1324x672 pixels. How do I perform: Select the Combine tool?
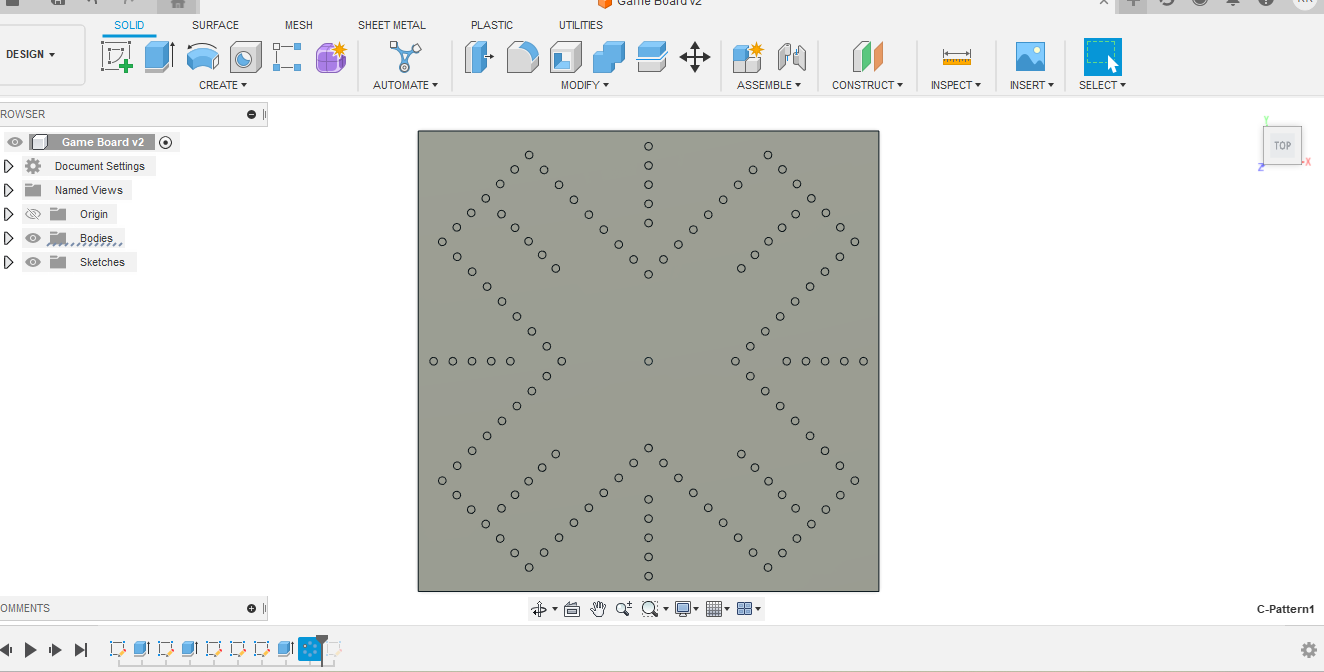[608, 57]
